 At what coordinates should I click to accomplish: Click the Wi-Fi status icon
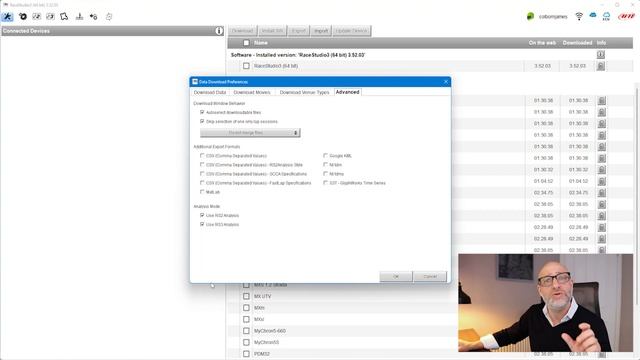579,16
